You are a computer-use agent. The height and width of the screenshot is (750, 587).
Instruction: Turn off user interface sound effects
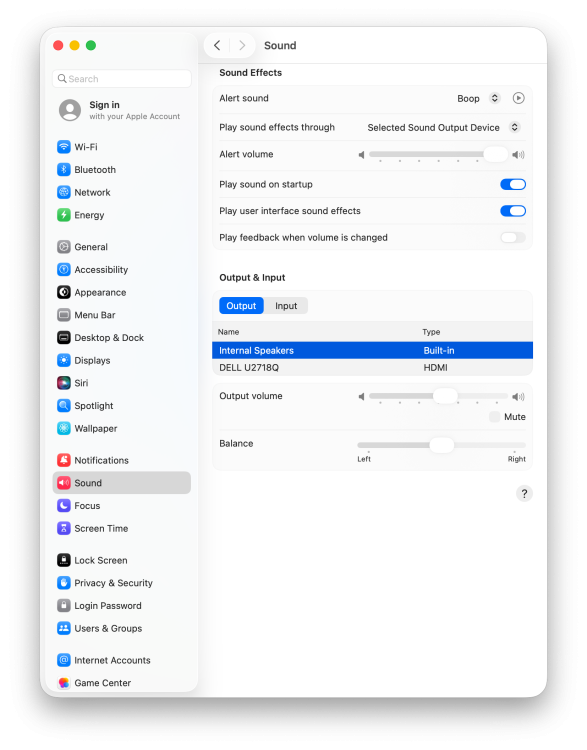coord(513,211)
